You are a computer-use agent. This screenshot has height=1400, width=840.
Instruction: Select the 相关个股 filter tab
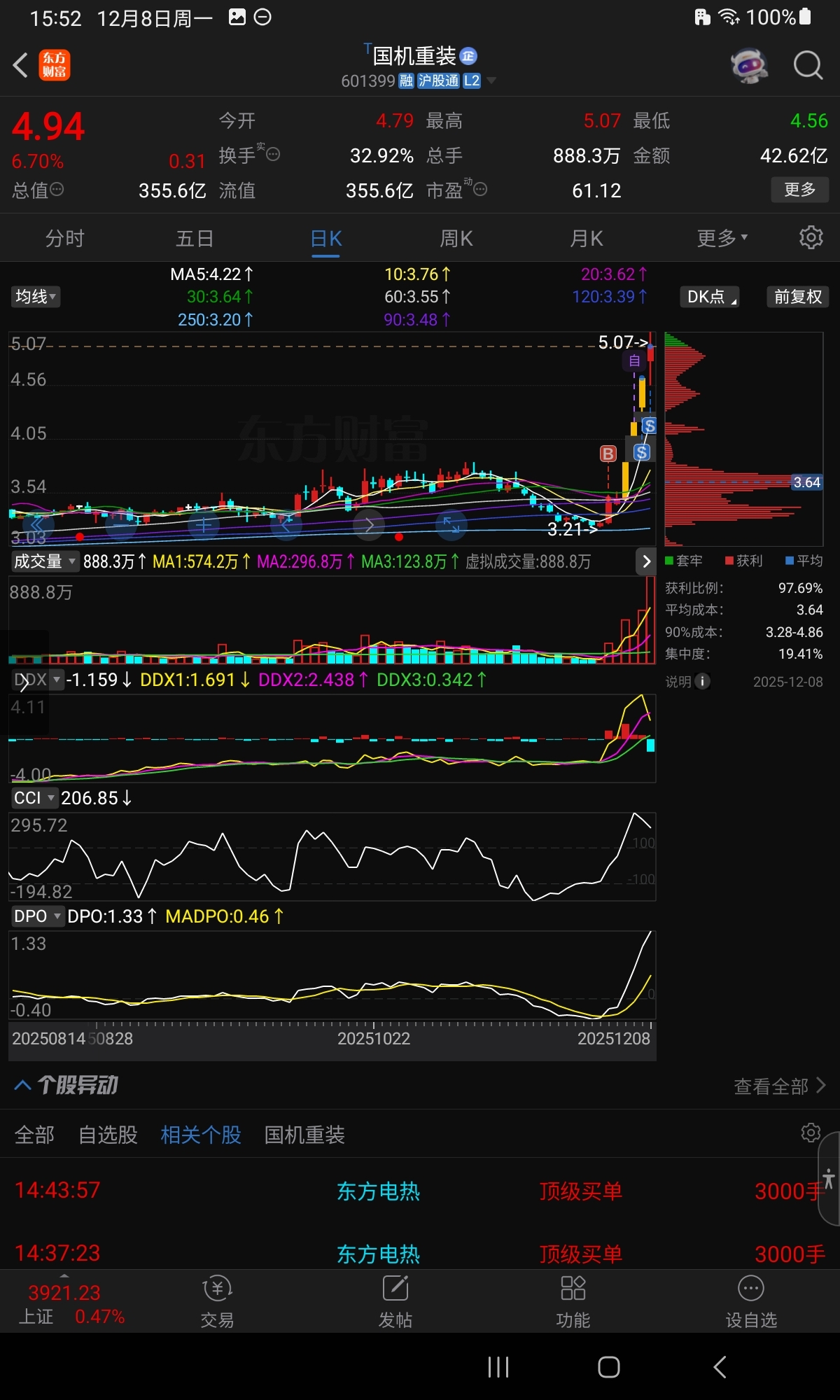point(201,1135)
